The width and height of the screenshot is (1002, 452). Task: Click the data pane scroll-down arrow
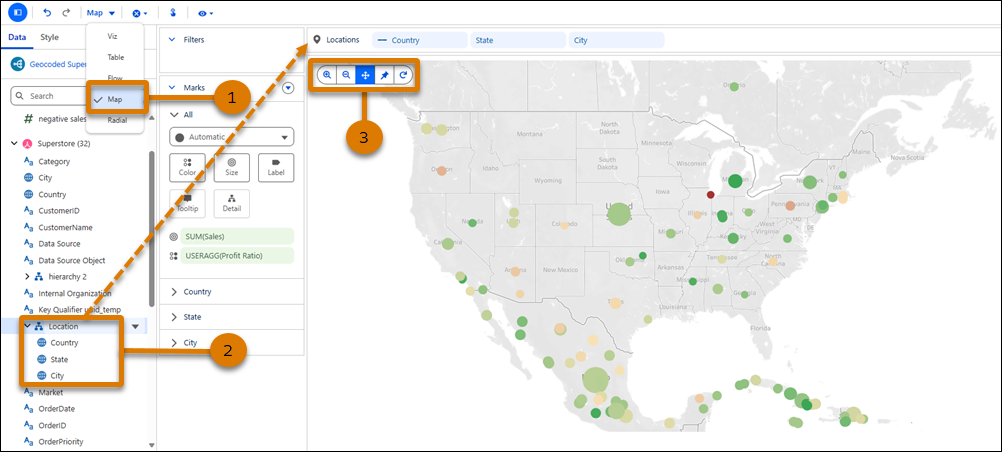(x=151, y=445)
